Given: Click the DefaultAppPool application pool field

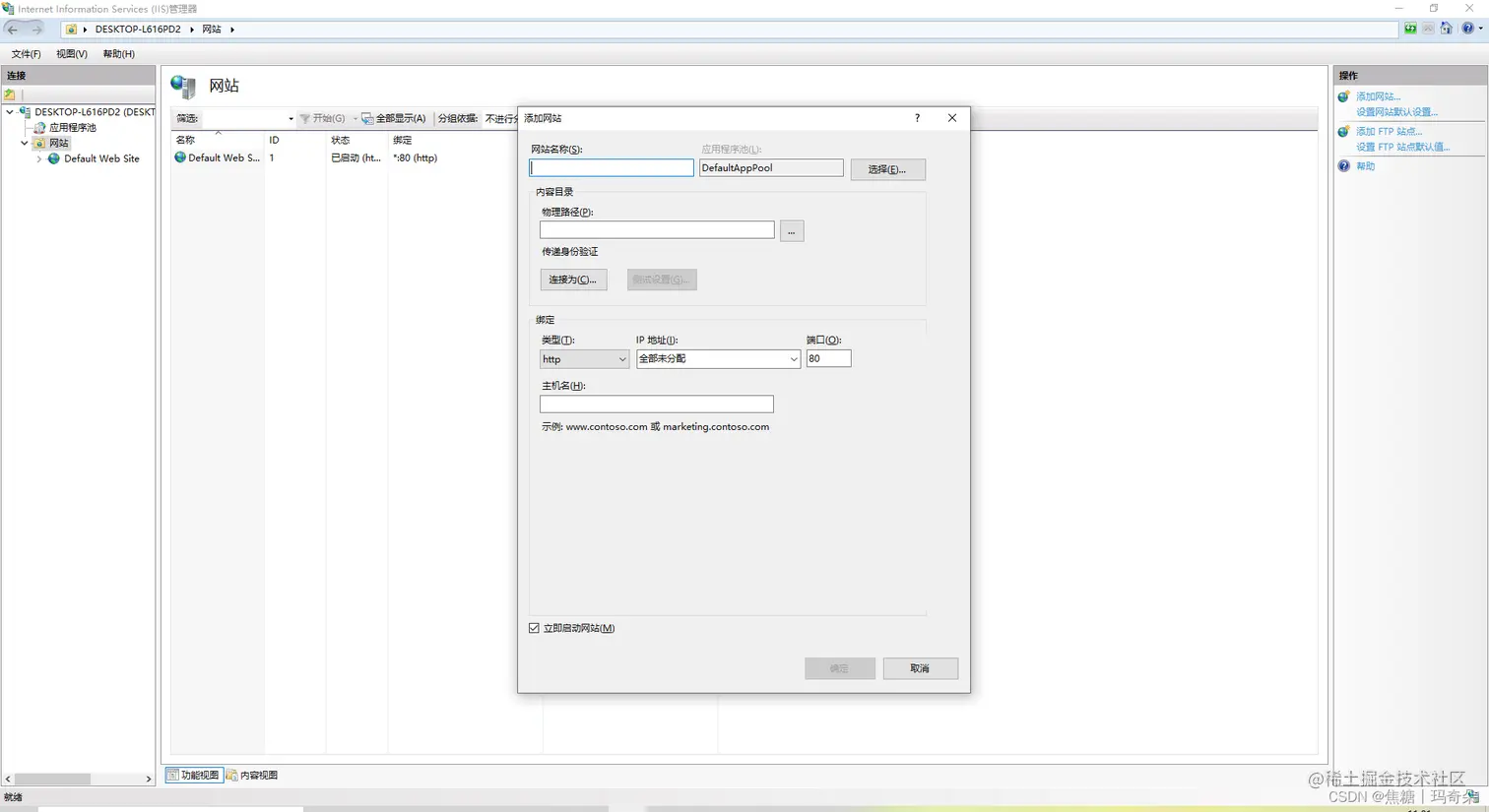Looking at the screenshot, I should tap(771, 168).
